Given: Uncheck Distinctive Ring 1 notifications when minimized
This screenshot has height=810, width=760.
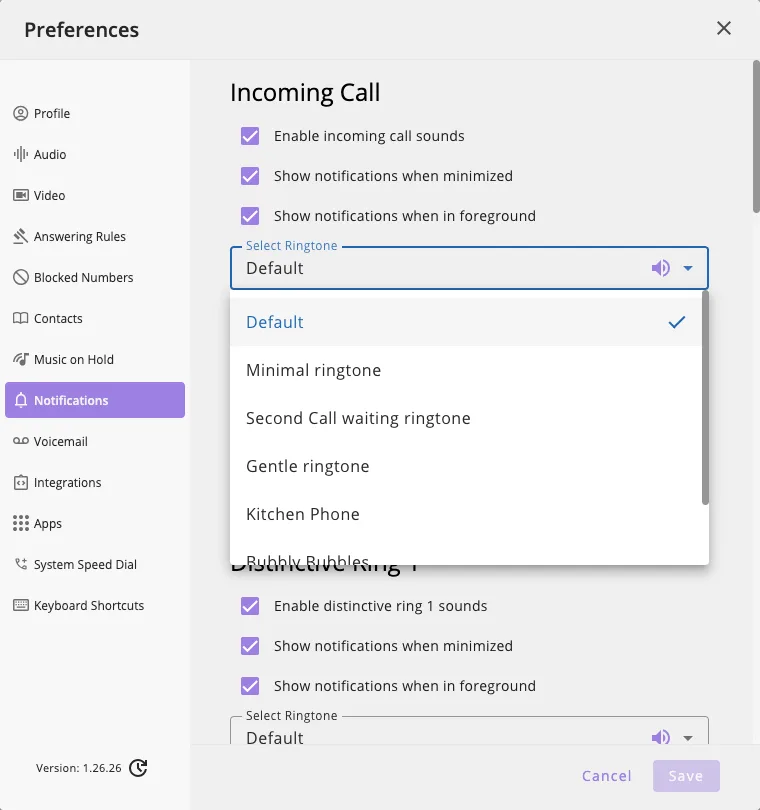Looking at the screenshot, I should click(x=250, y=646).
